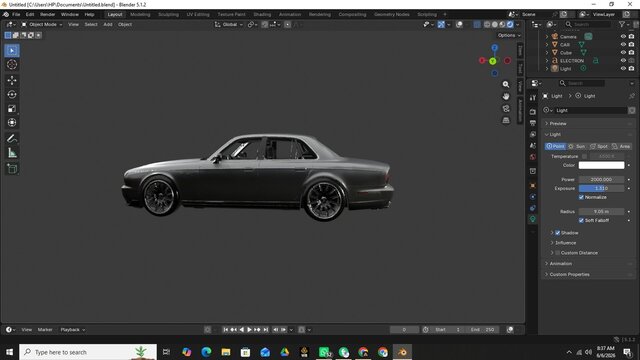Open the viewport Options dropdown
Screen dimensions: 640x360
tap(509, 36)
